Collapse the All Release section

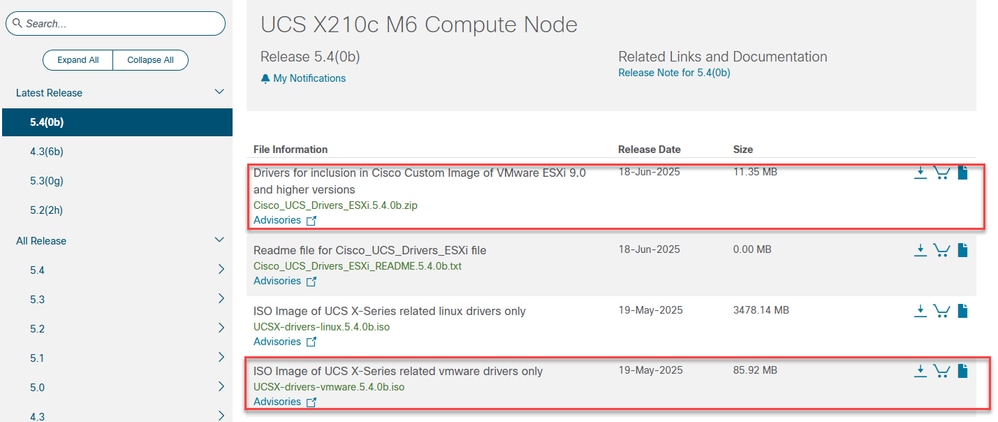pyautogui.click(x=219, y=240)
